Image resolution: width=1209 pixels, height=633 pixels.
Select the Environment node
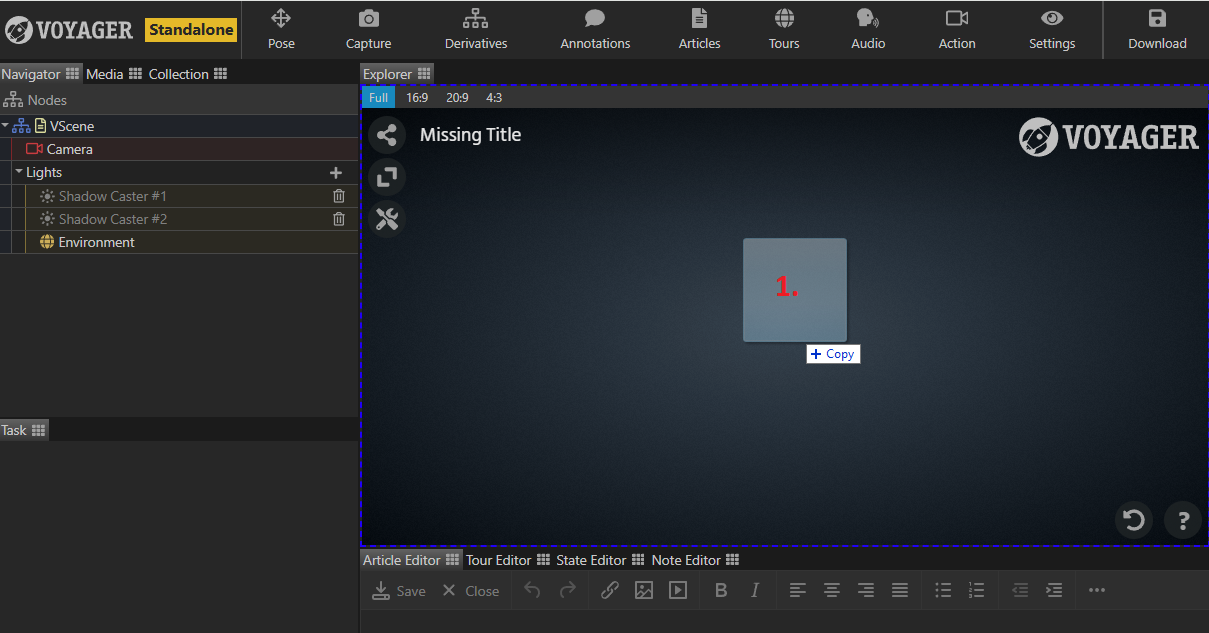[x=179, y=242]
